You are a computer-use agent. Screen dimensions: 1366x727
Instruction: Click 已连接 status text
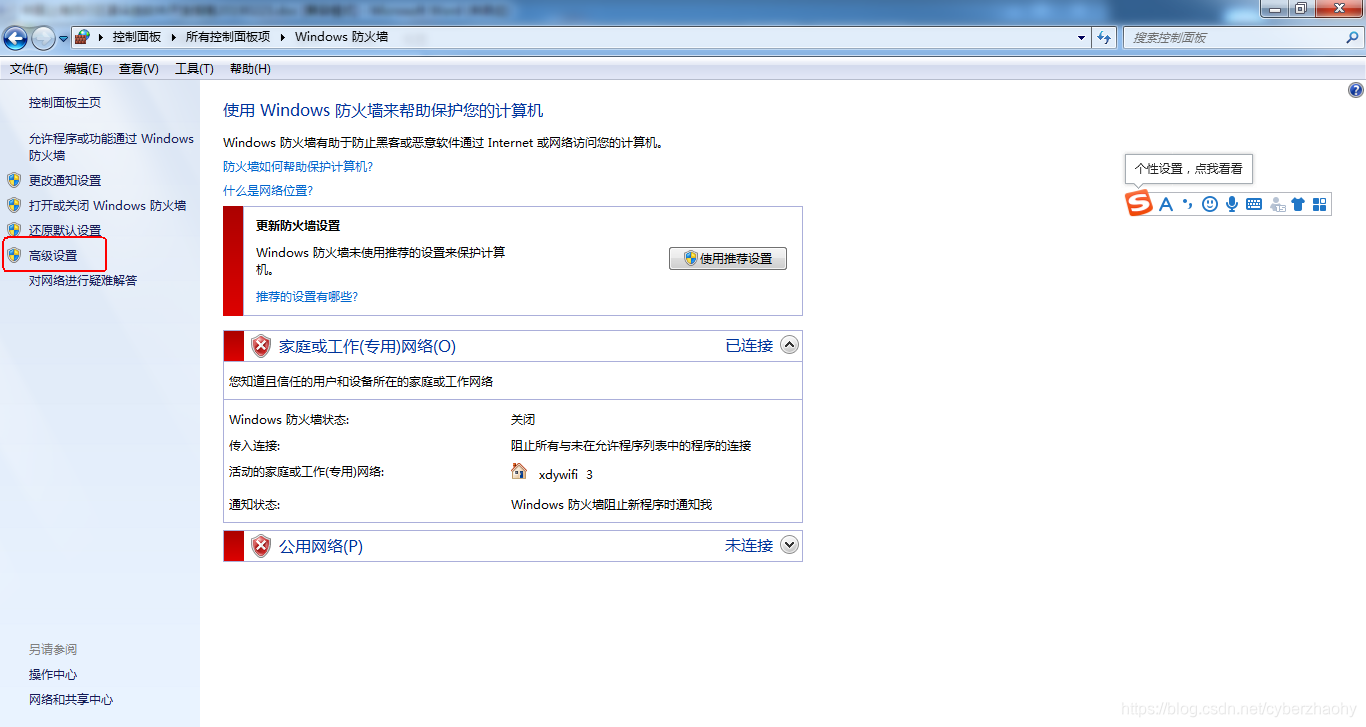(x=749, y=346)
